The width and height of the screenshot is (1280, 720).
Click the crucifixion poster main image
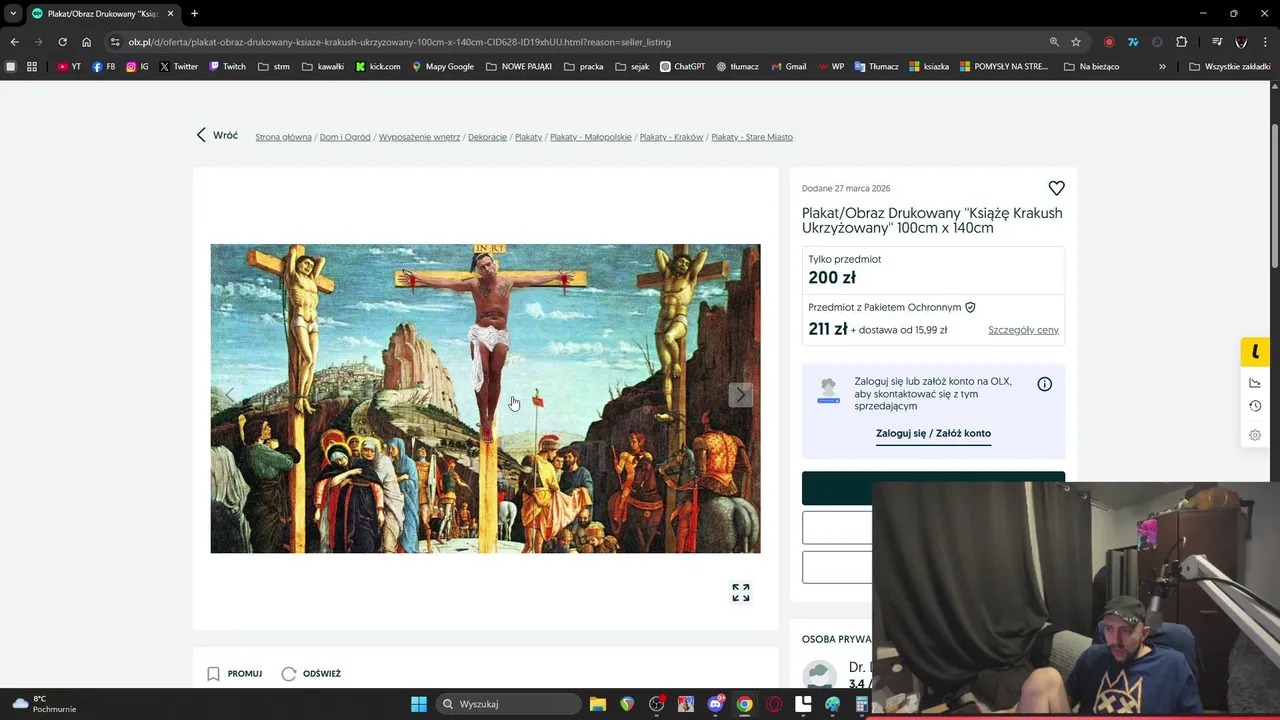485,398
